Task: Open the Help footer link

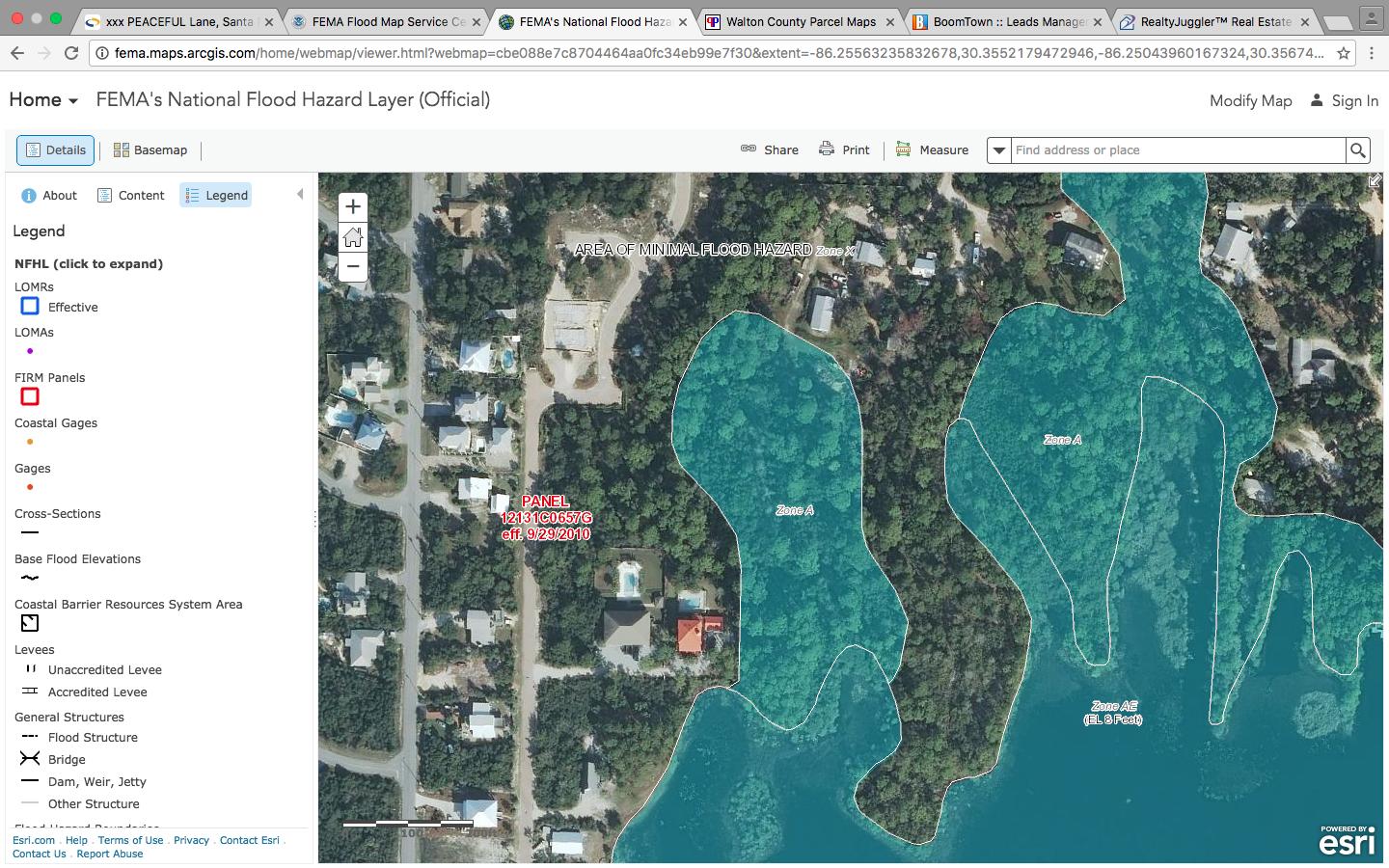Action: coord(76,840)
